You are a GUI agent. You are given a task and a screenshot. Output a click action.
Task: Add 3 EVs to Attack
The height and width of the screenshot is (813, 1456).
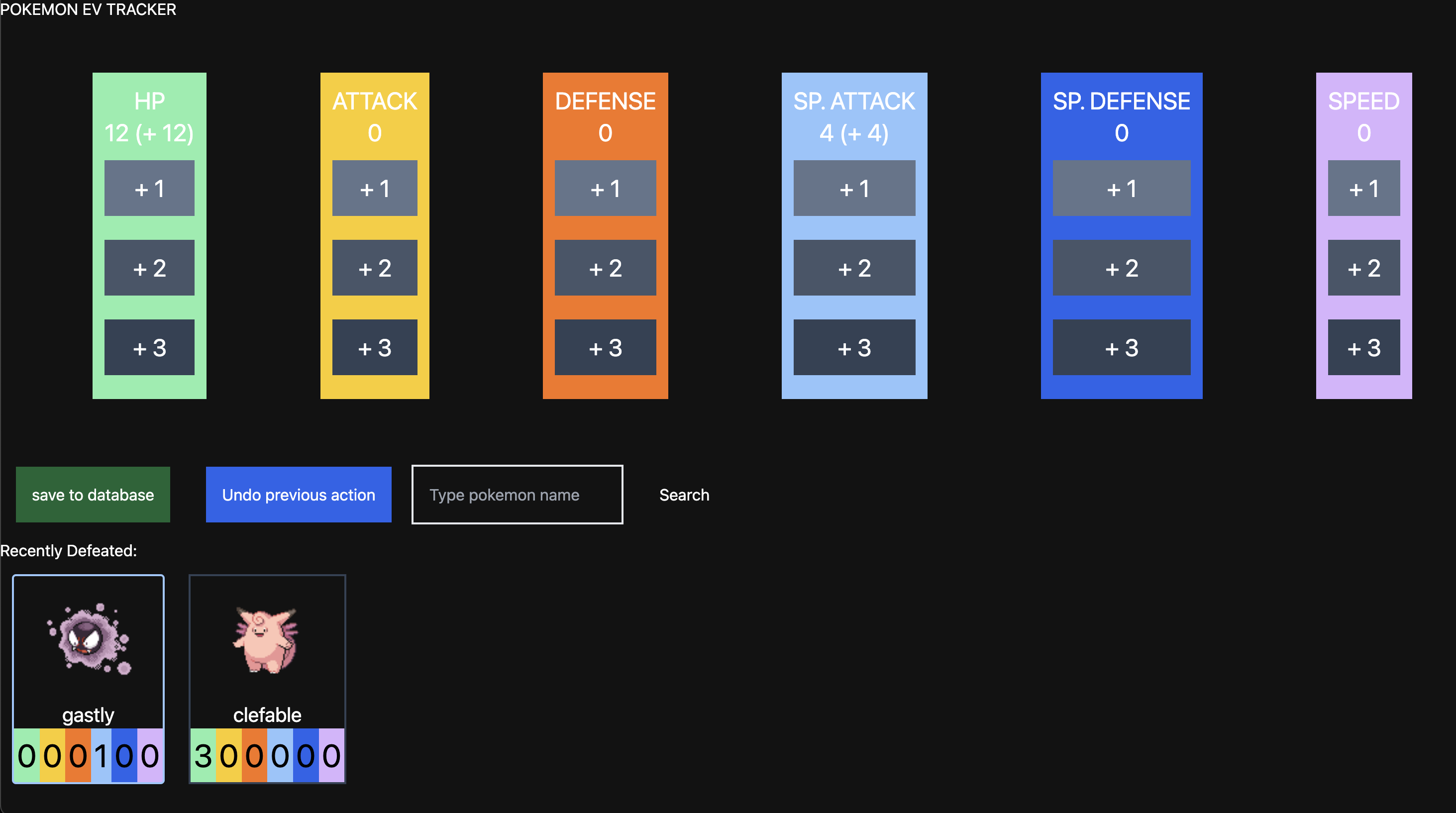tap(374, 347)
